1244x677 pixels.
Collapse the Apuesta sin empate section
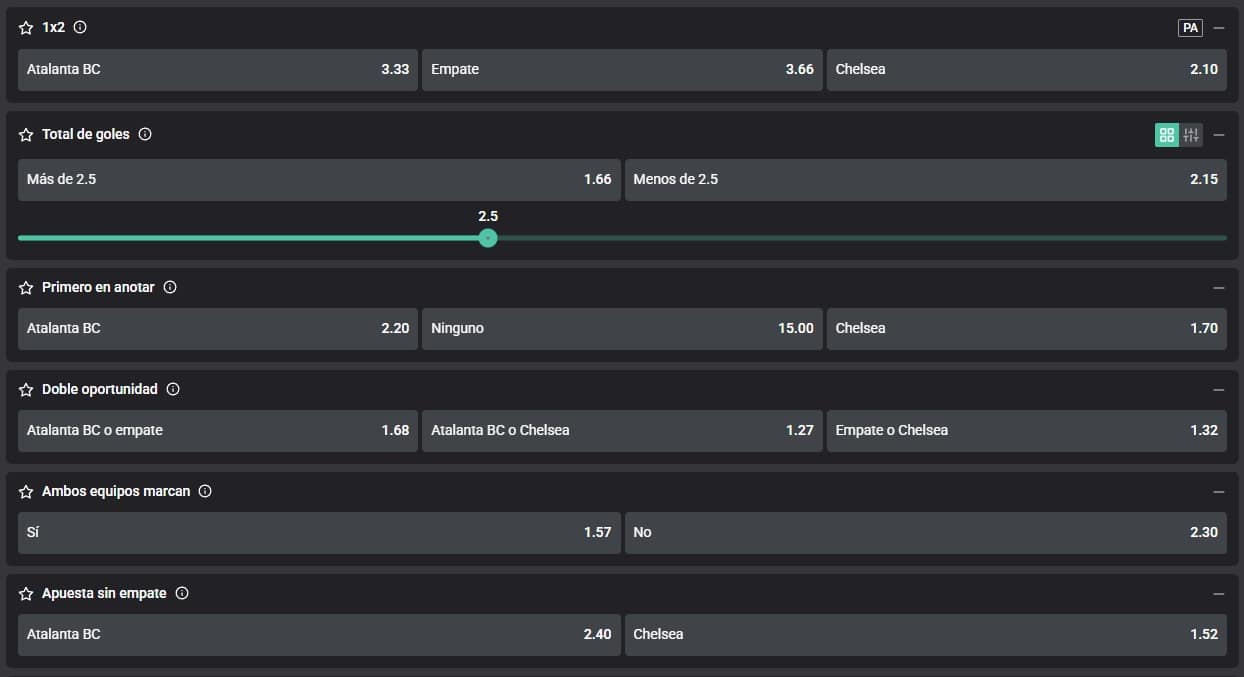point(1218,594)
